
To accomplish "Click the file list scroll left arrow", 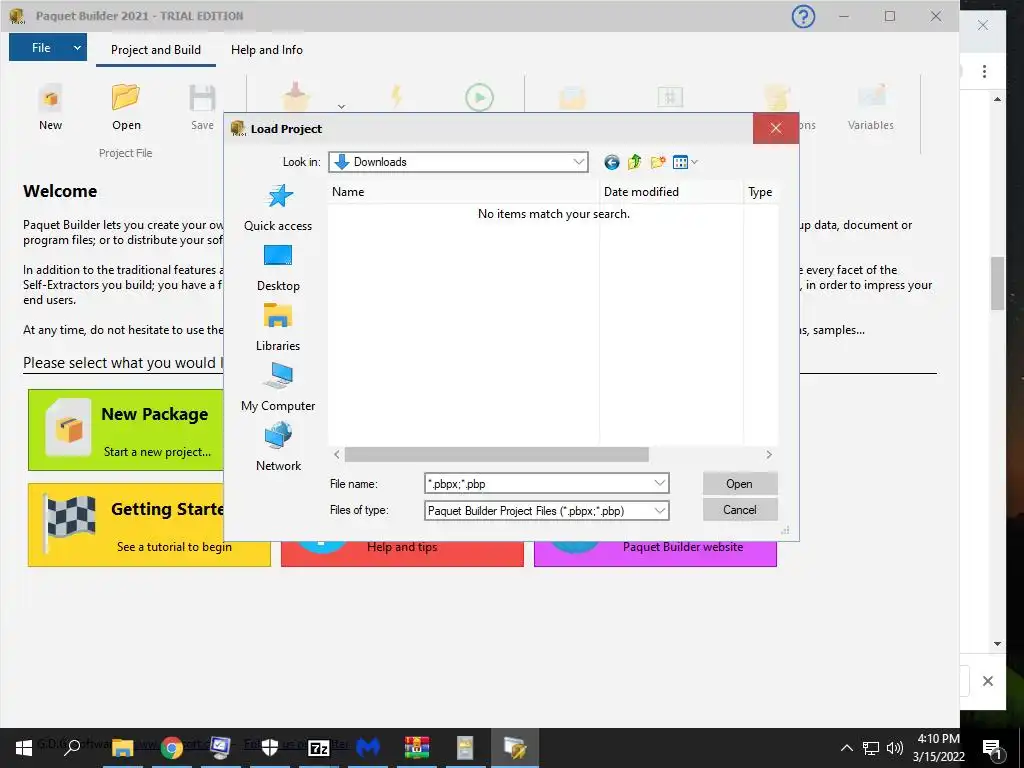I will (337, 455).
